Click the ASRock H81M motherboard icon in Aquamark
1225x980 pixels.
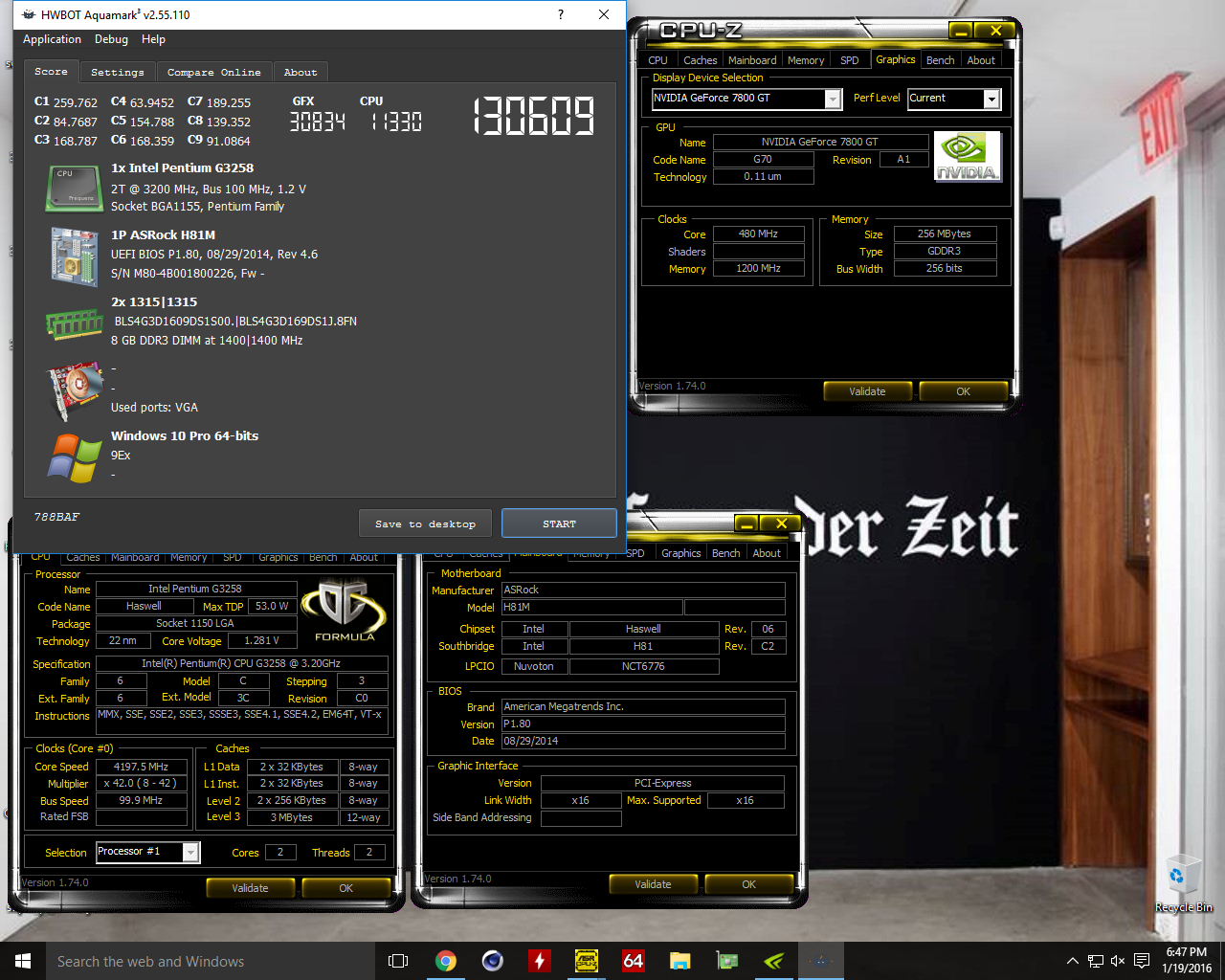point(75,256)
